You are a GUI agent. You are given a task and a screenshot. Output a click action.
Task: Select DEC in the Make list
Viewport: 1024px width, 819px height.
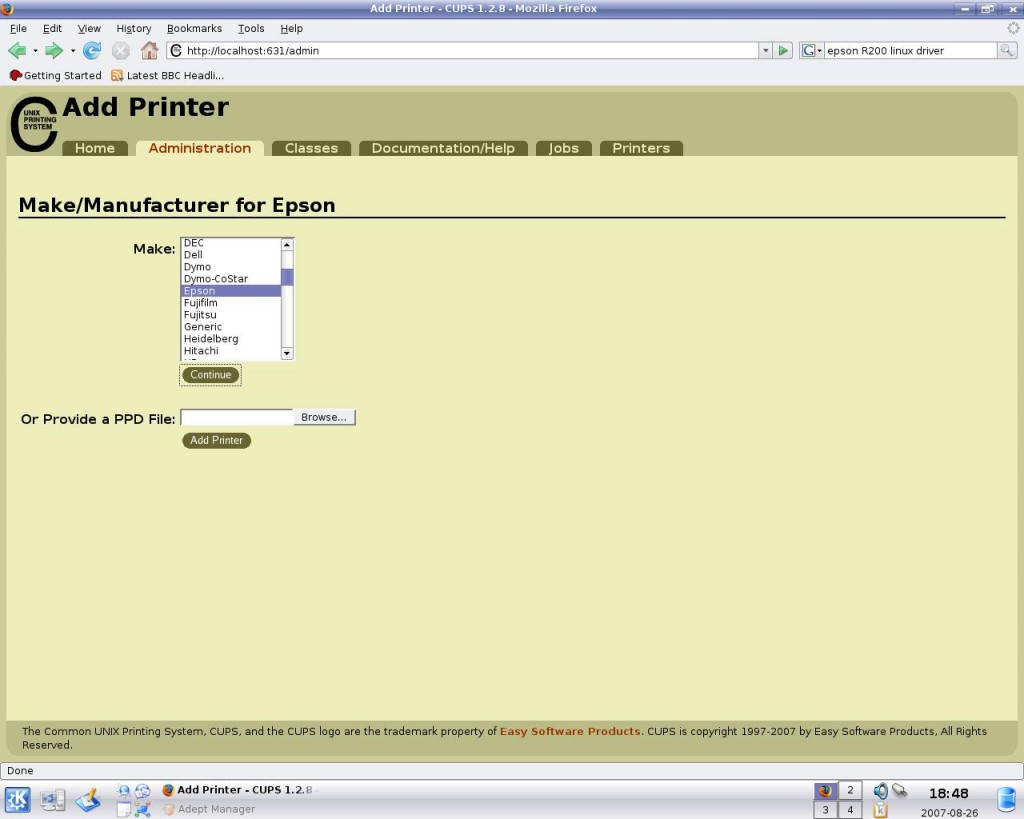tap(231, 243)
